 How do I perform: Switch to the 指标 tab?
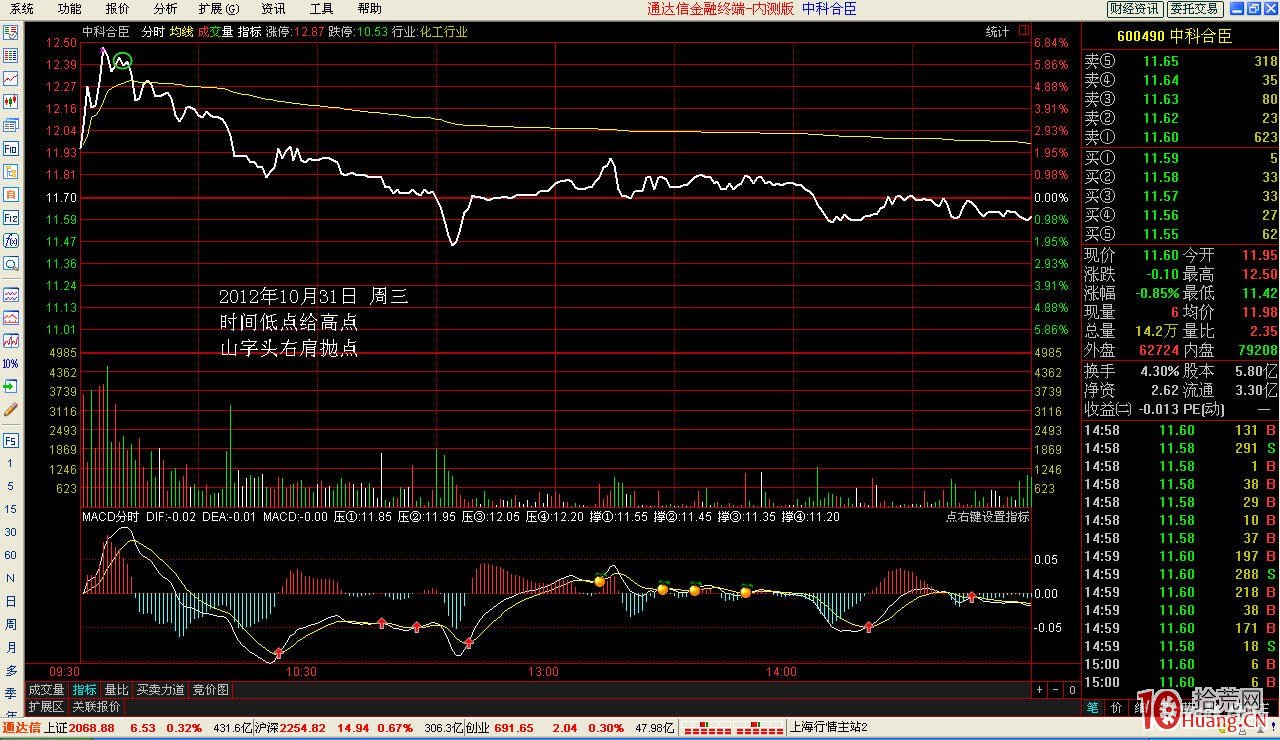85,690
